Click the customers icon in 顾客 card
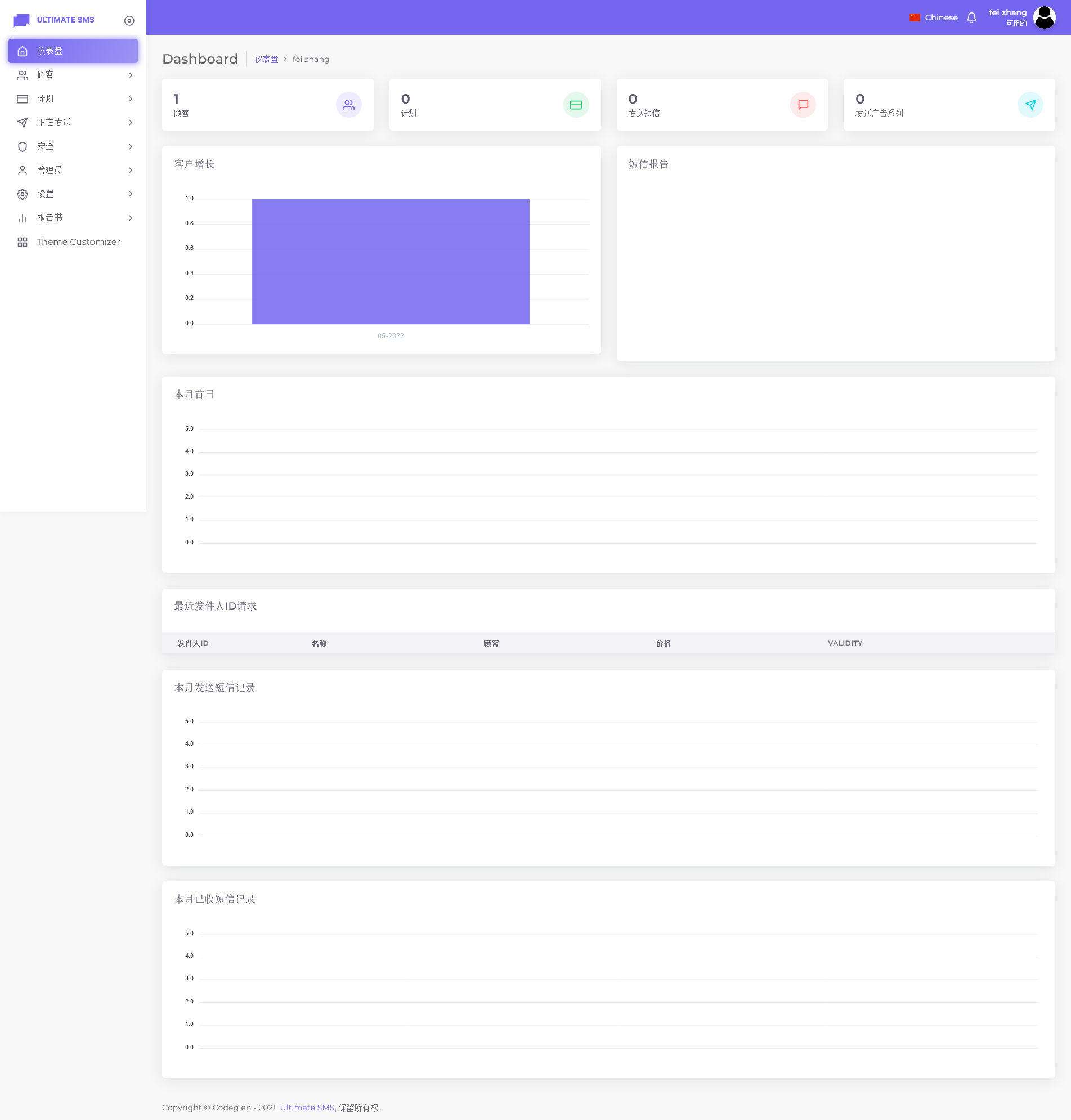Viewport: 1071px width, 1120px height. pyautogui.click(x=348, y=105)
